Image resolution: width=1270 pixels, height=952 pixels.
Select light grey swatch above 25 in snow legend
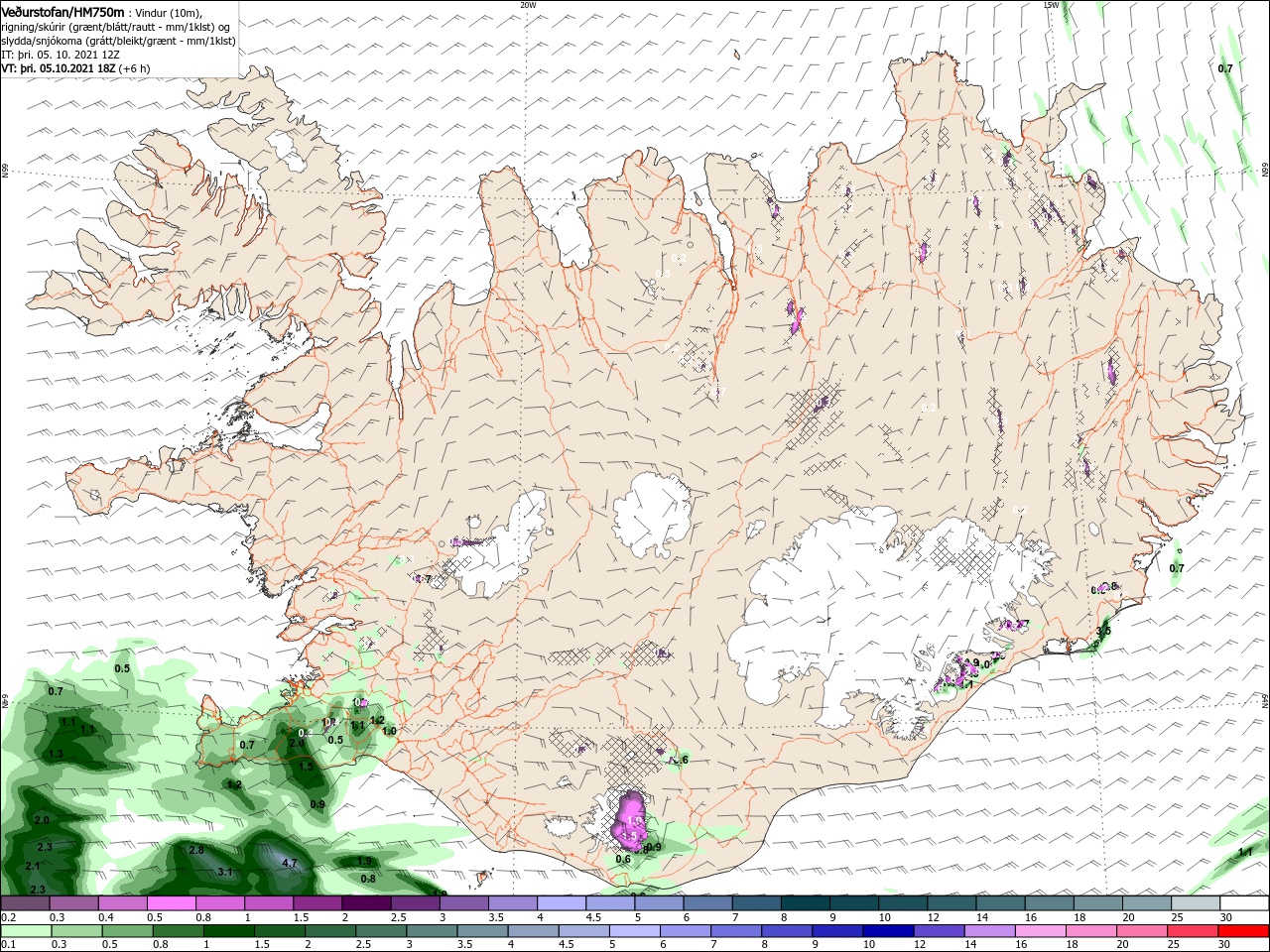click(1195, 903)
